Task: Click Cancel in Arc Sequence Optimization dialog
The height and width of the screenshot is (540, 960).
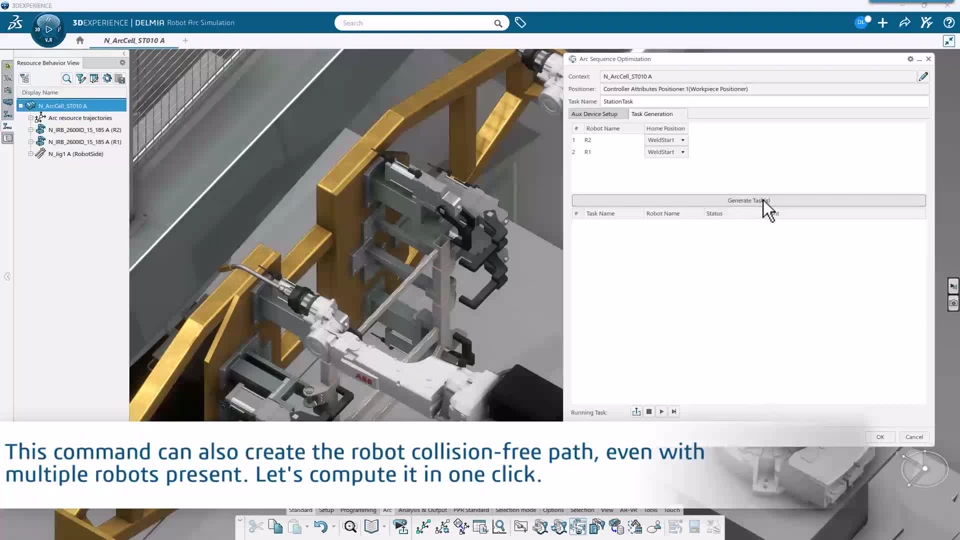Action: pyautogui.click(x=914, y=437)
